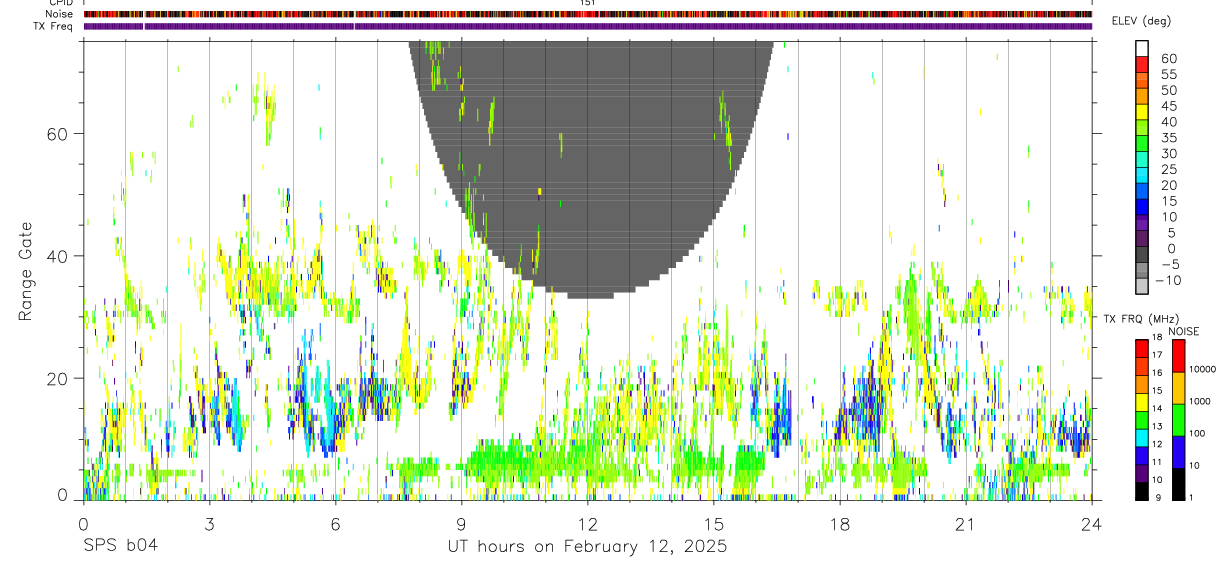Click the blue segment of the NOISE color bar
The height and width of the screenshot is (567, 1228).
pos(1179,452)
